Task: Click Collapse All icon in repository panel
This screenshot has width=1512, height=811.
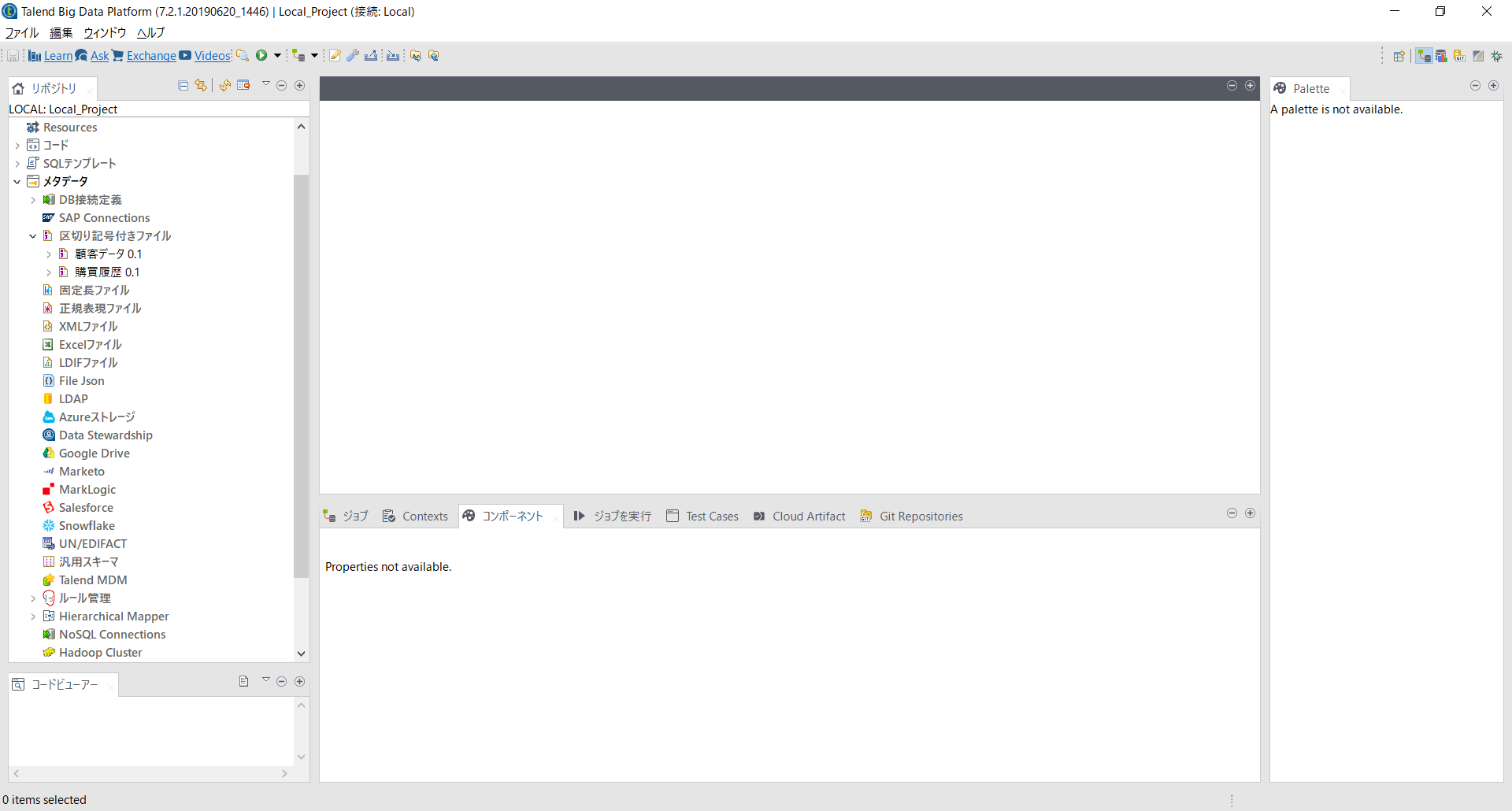Action: [183, 86]
